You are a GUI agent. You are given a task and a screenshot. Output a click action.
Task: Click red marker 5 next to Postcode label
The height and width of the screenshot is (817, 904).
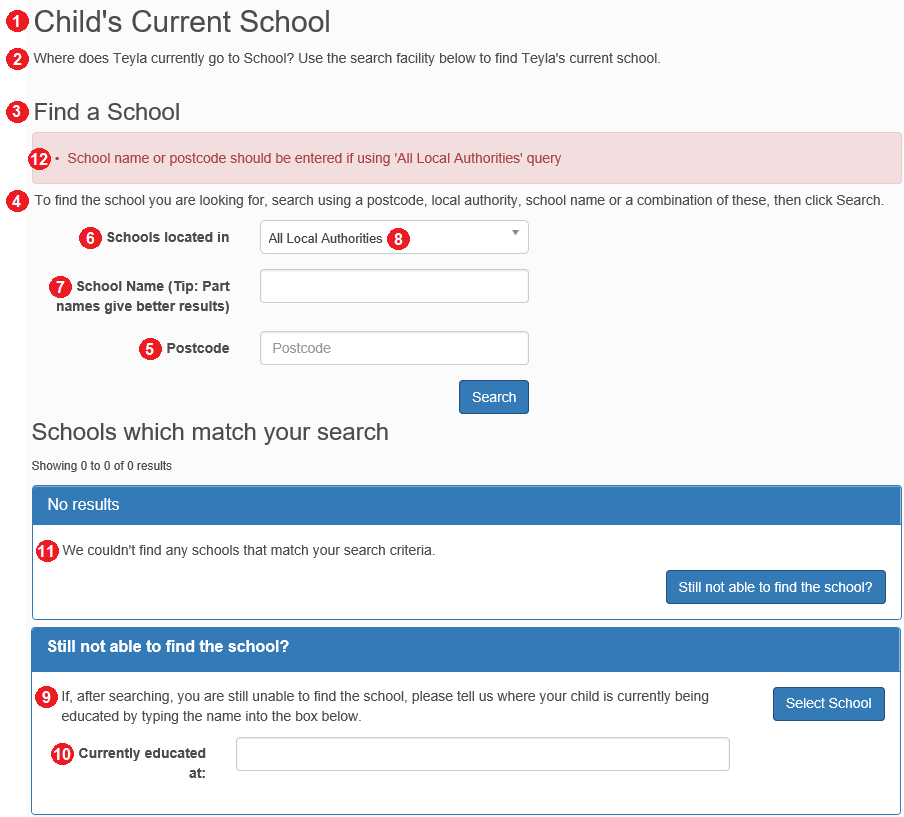150,349
